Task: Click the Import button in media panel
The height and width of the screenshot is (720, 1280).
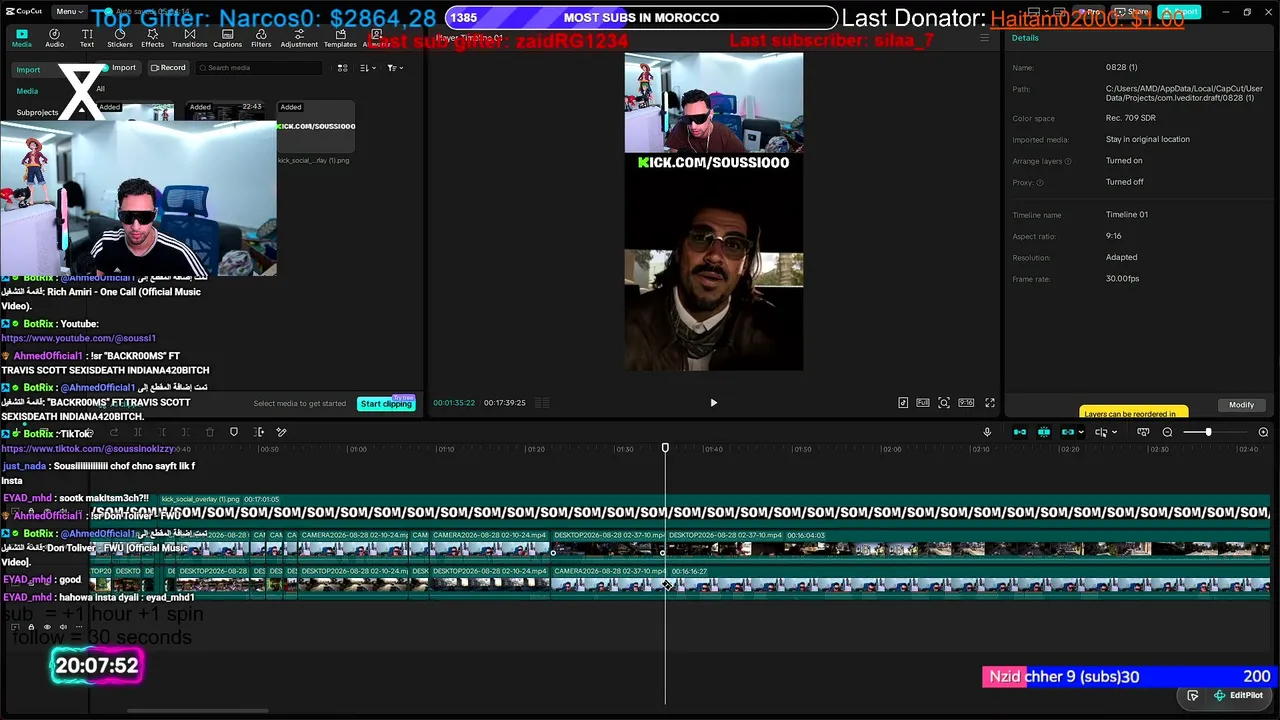Action: coord(119,68)
